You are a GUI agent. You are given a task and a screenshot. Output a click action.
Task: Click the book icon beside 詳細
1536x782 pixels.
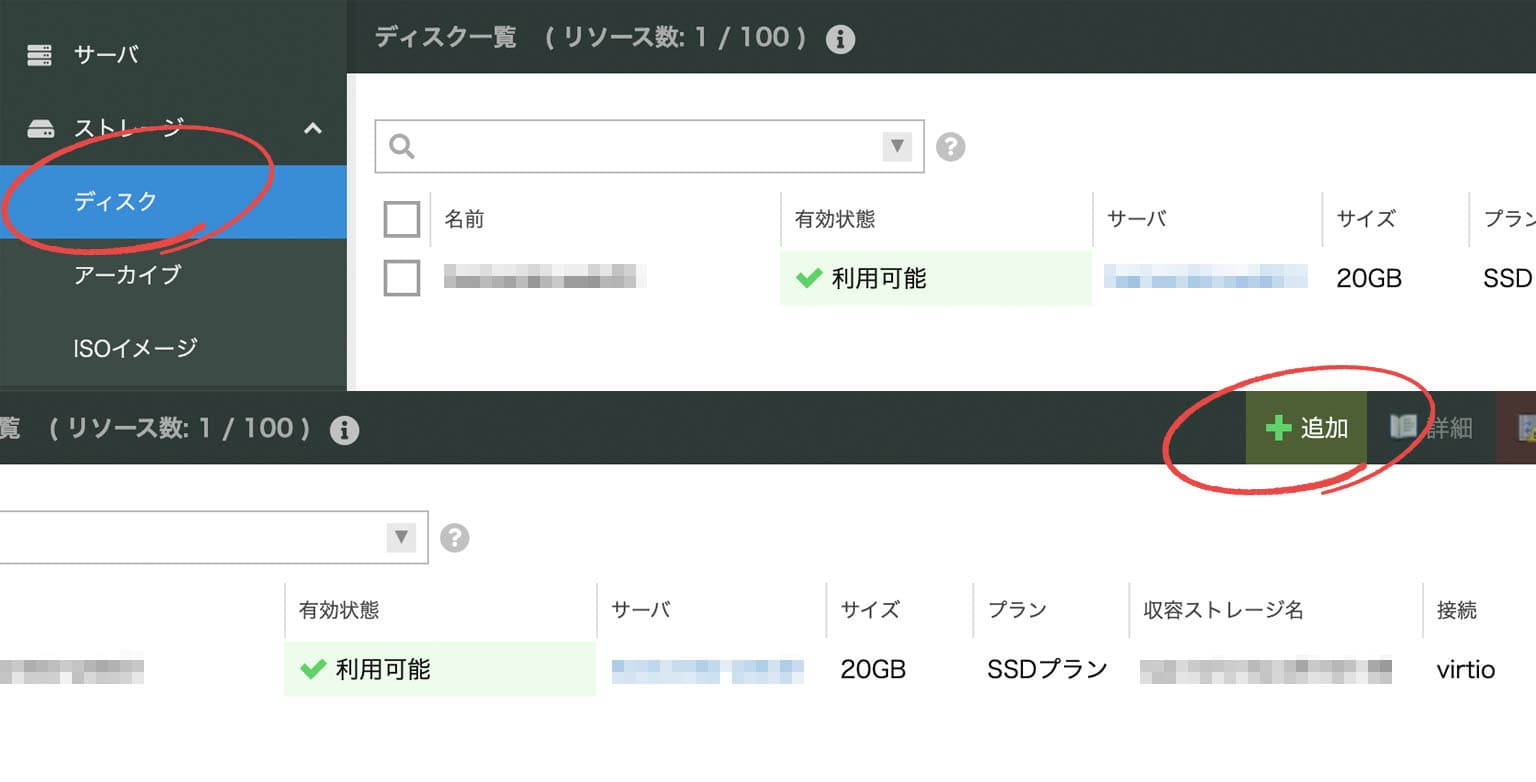(1403, 427)
